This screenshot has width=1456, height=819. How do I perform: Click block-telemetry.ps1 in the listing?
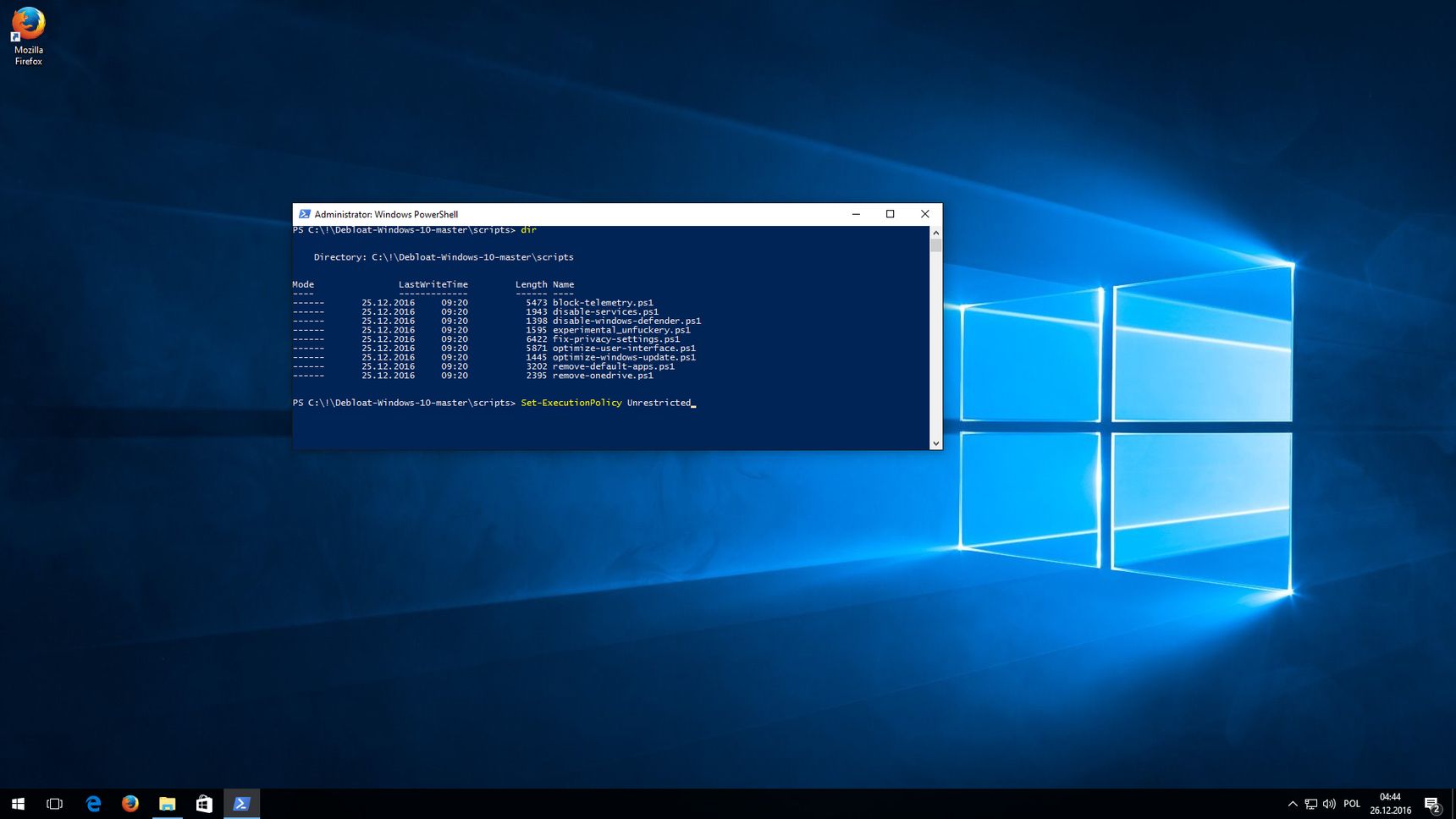[603, 303]
